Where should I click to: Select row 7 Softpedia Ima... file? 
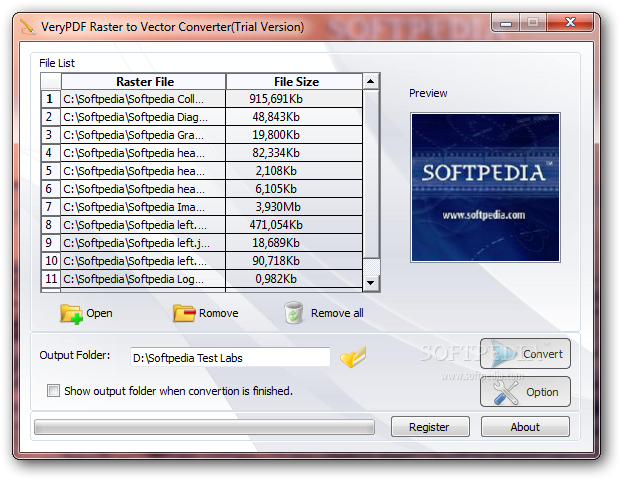[143, 207]
